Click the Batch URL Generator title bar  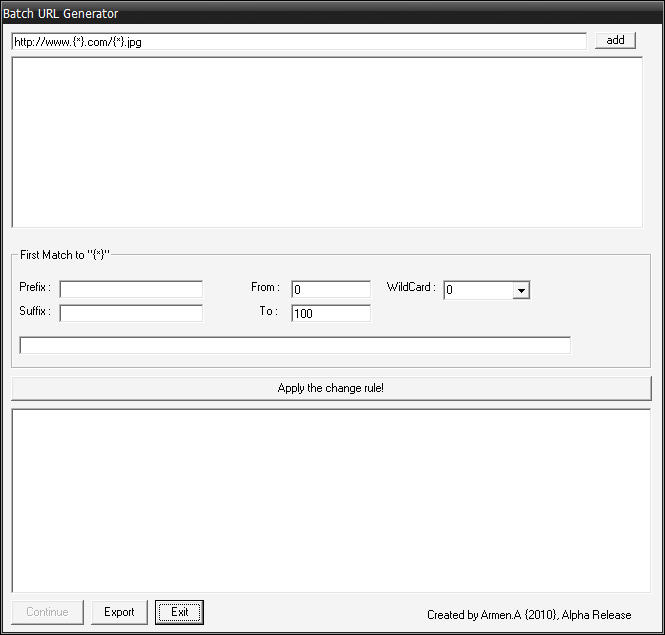point(332,14)
